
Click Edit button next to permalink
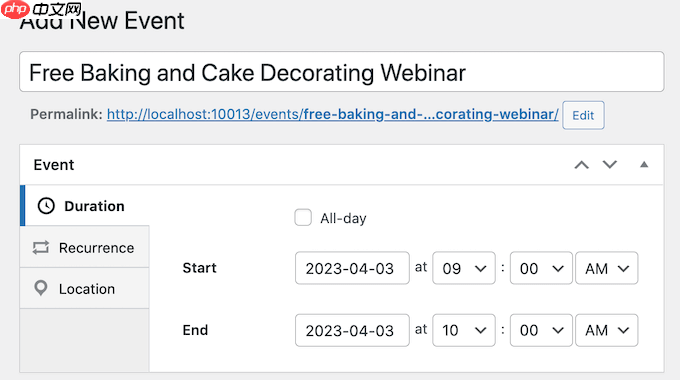[583, 115]
